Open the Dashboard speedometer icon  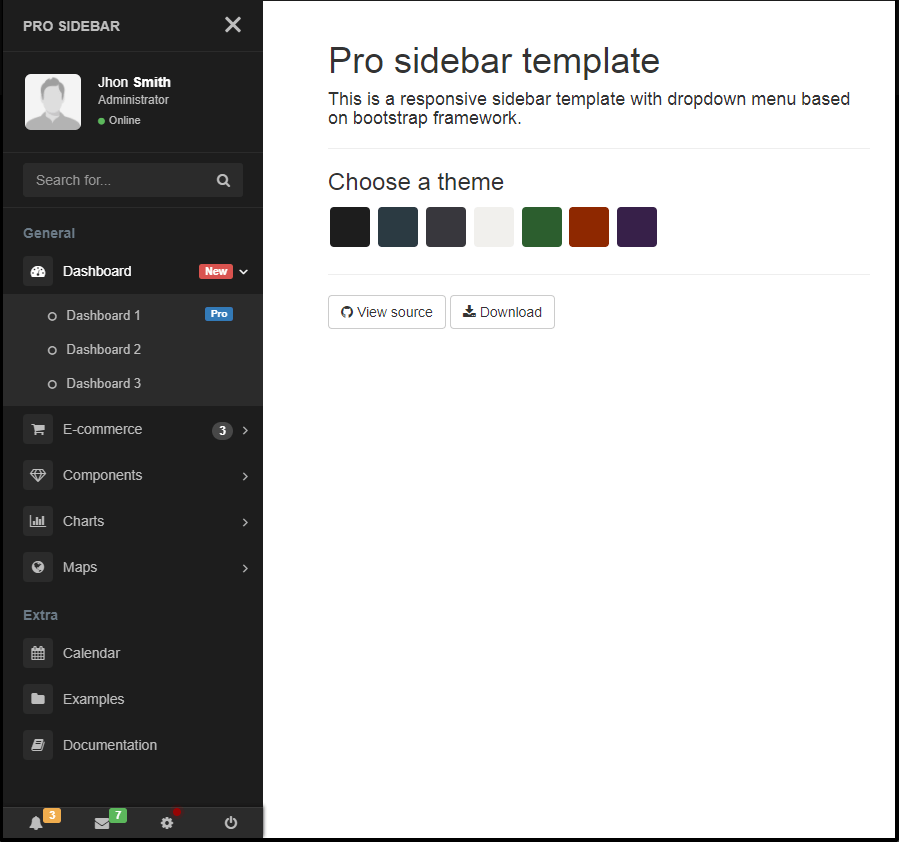[x=37, y=271]
